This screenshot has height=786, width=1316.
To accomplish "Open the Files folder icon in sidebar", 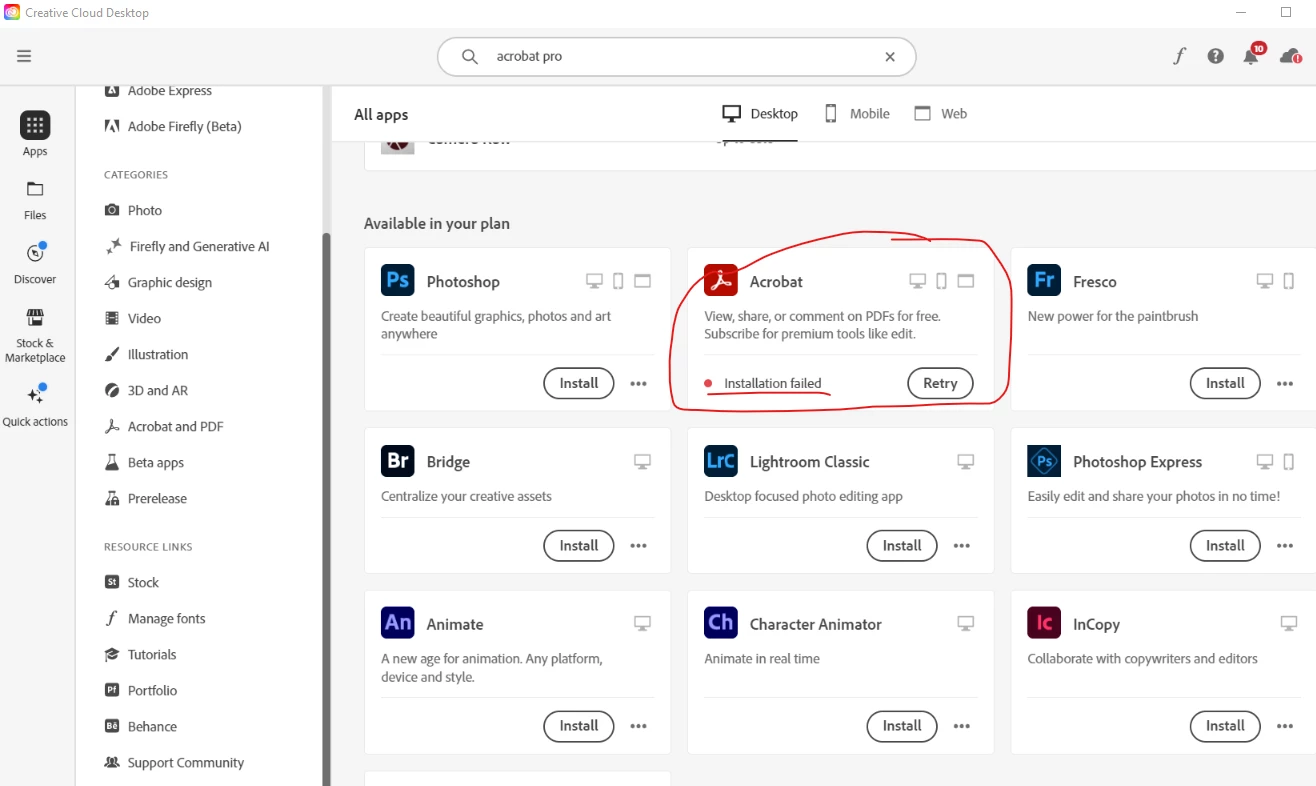I will [x=35, y=189].
